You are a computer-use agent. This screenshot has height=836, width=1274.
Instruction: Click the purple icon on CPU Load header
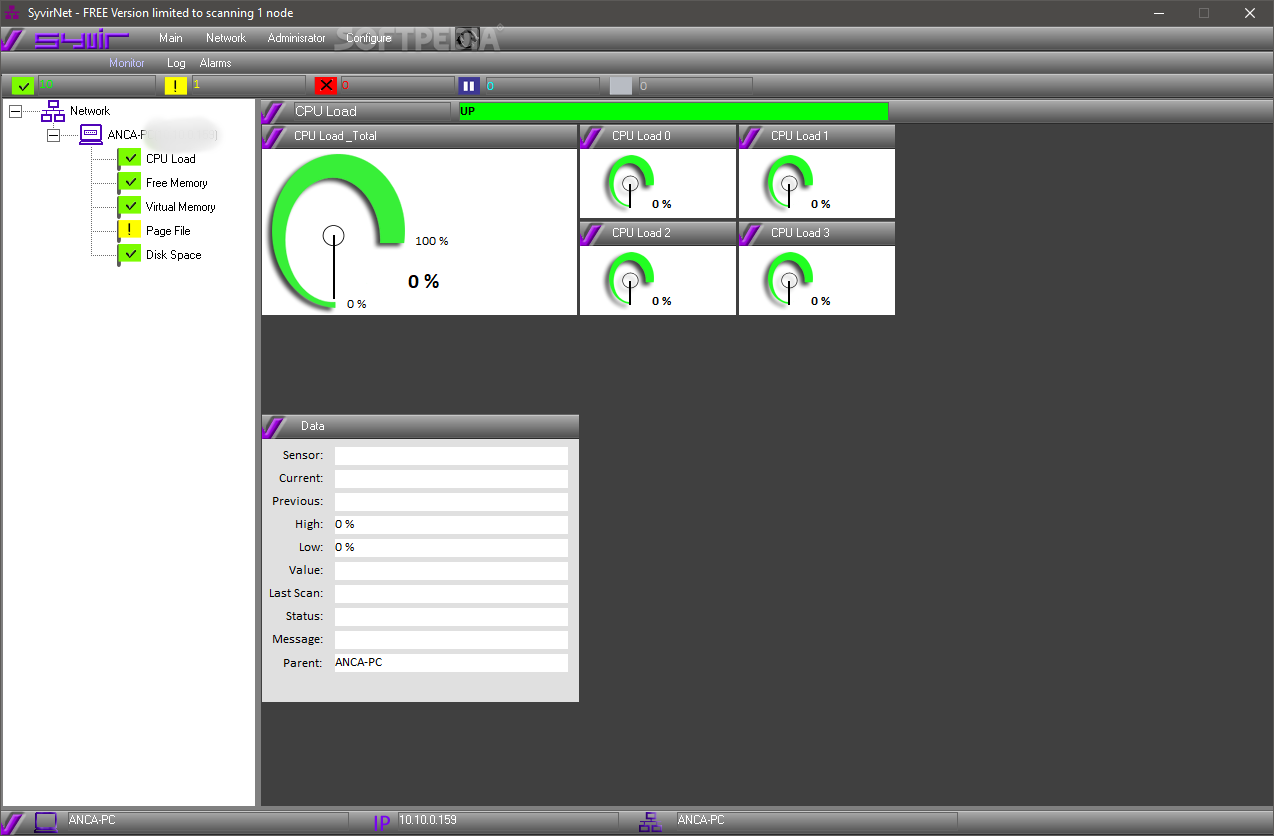(274, 112)
